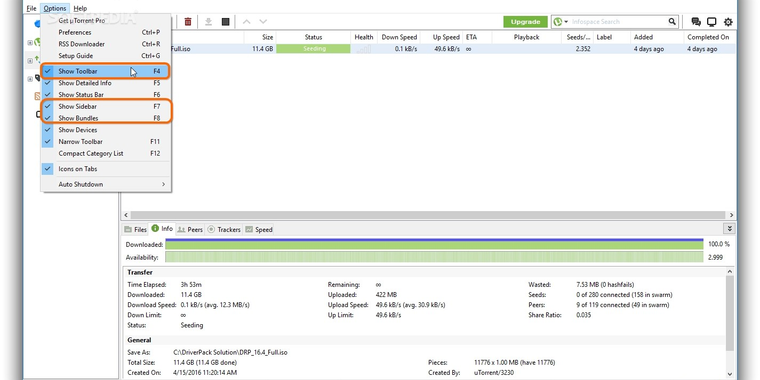Sort by Size column header
Screen dimensions: 760x380
click(x=260, y=37)
